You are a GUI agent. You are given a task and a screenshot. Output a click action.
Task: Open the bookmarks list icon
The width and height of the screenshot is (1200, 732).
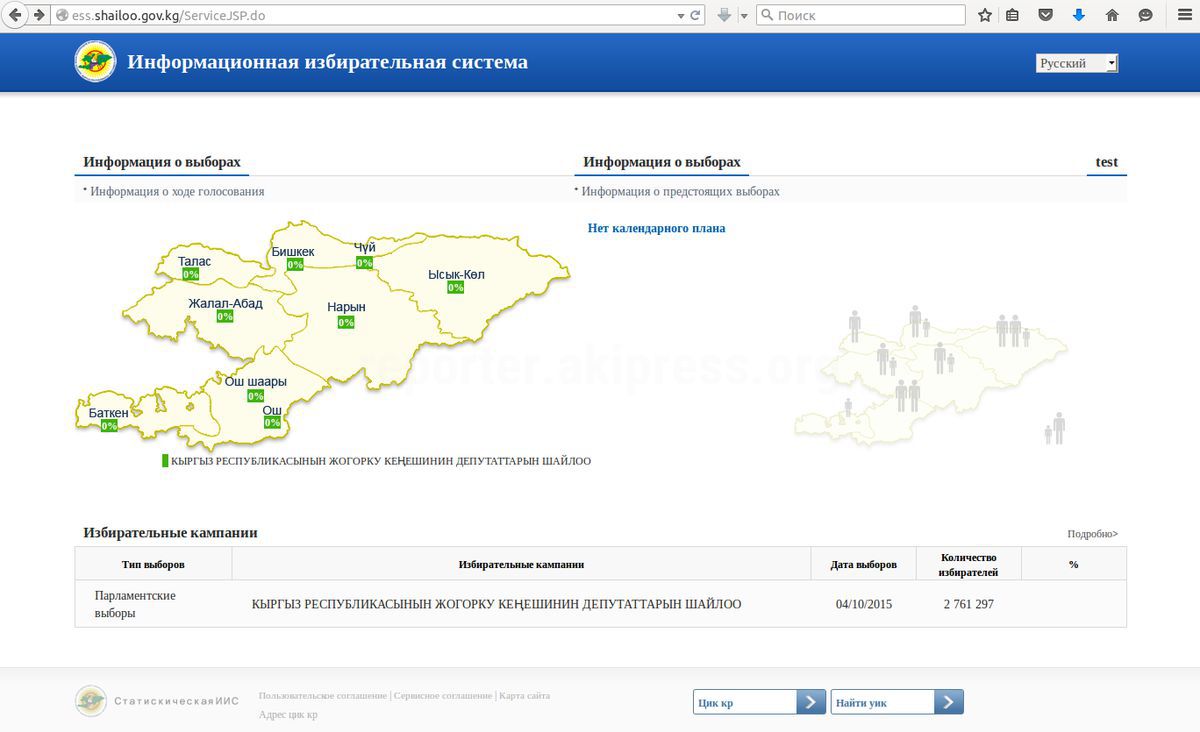pyautogui.click(x=1012, y=15)
